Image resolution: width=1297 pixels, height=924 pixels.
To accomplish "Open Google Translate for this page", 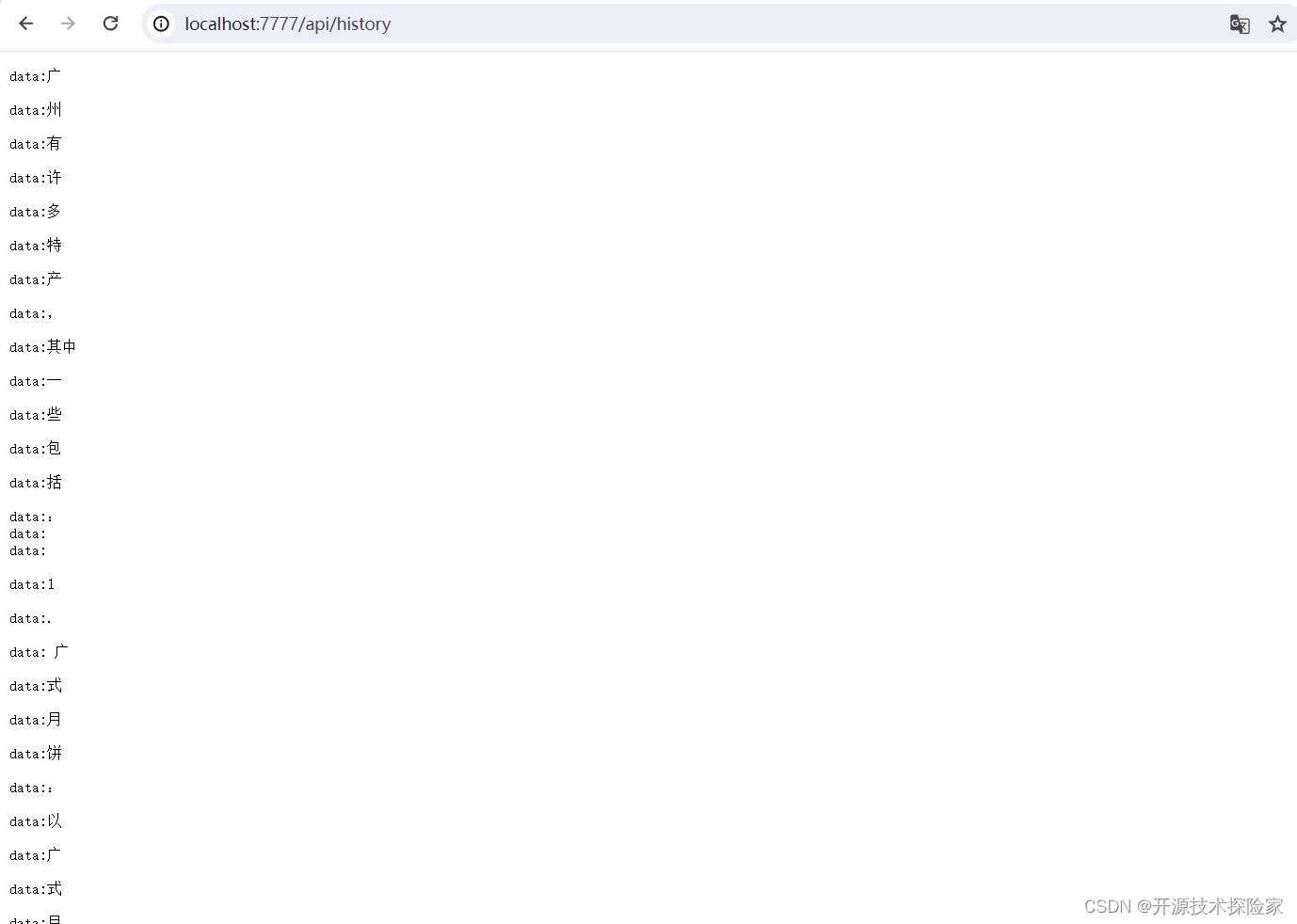I will point(1240,24).
